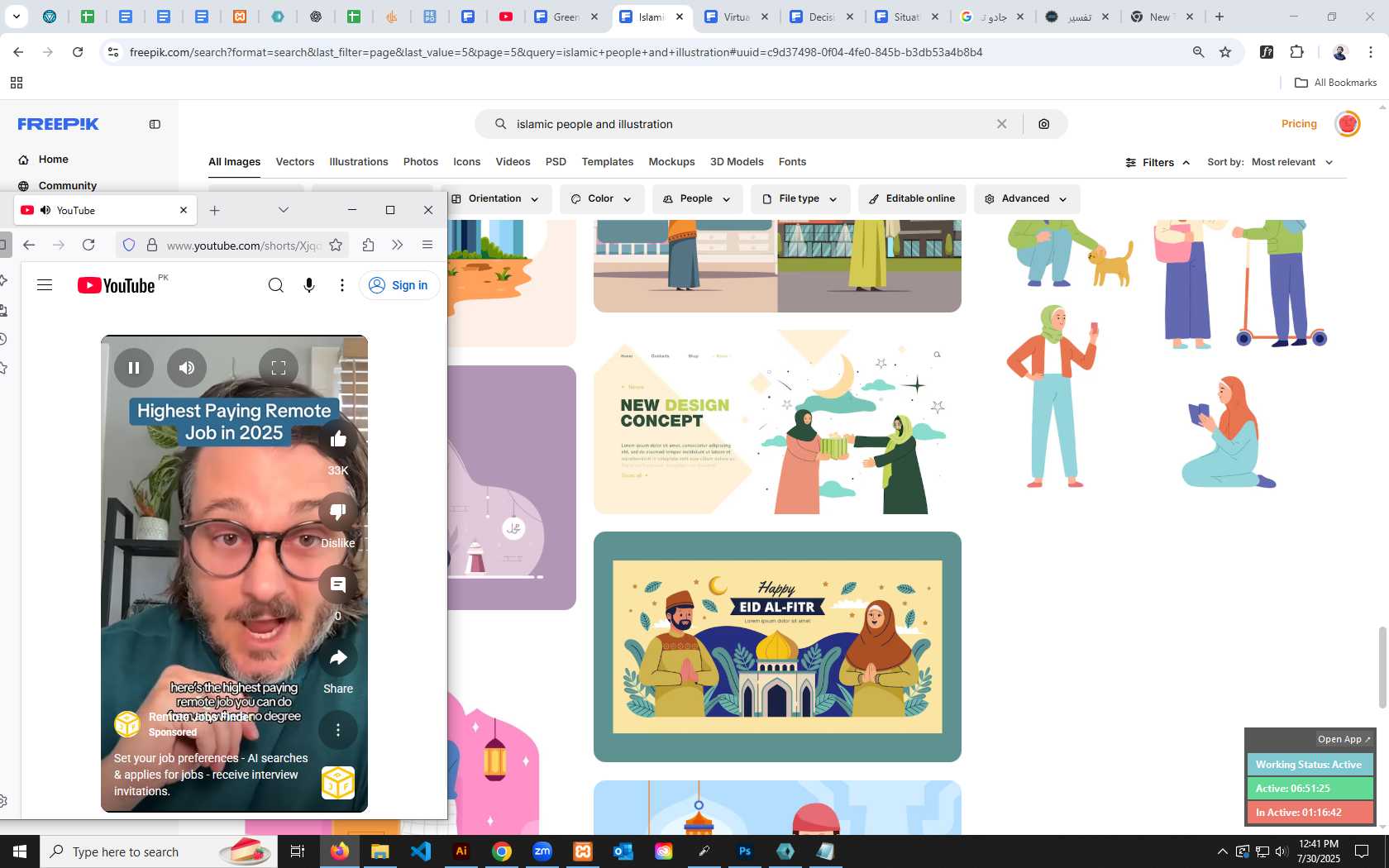Open Chrome extensions puzzle icon
Image resolution: width=1389 pixels, height=868 pixels.
1296,52
